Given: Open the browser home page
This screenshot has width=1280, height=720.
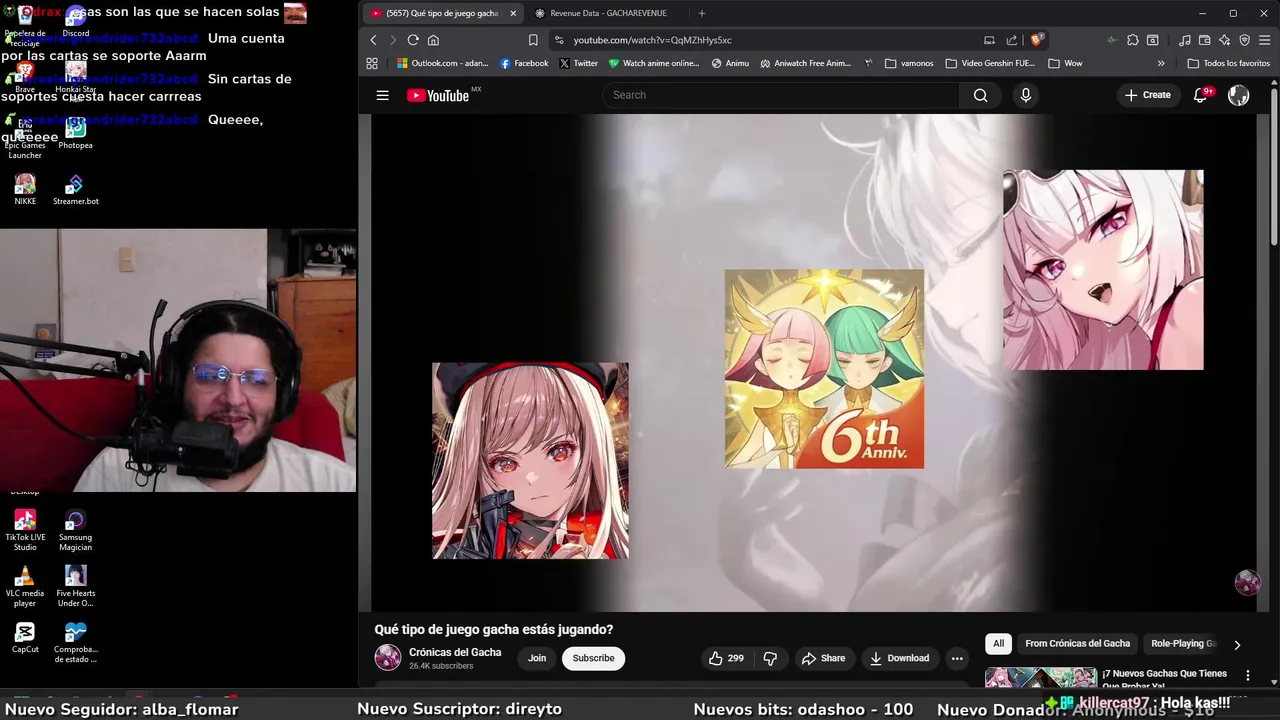Looking at the screenshot, I should tap(433, 40).
